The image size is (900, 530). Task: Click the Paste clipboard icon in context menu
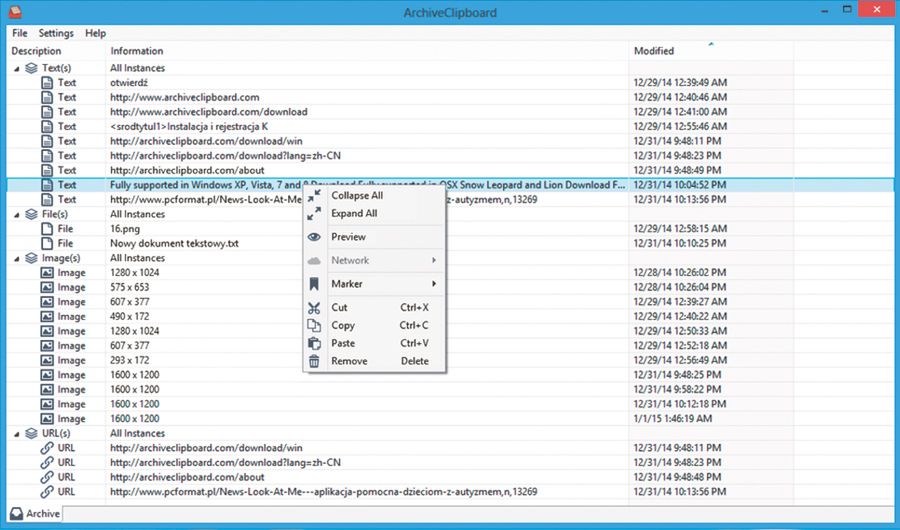[314, 343]
